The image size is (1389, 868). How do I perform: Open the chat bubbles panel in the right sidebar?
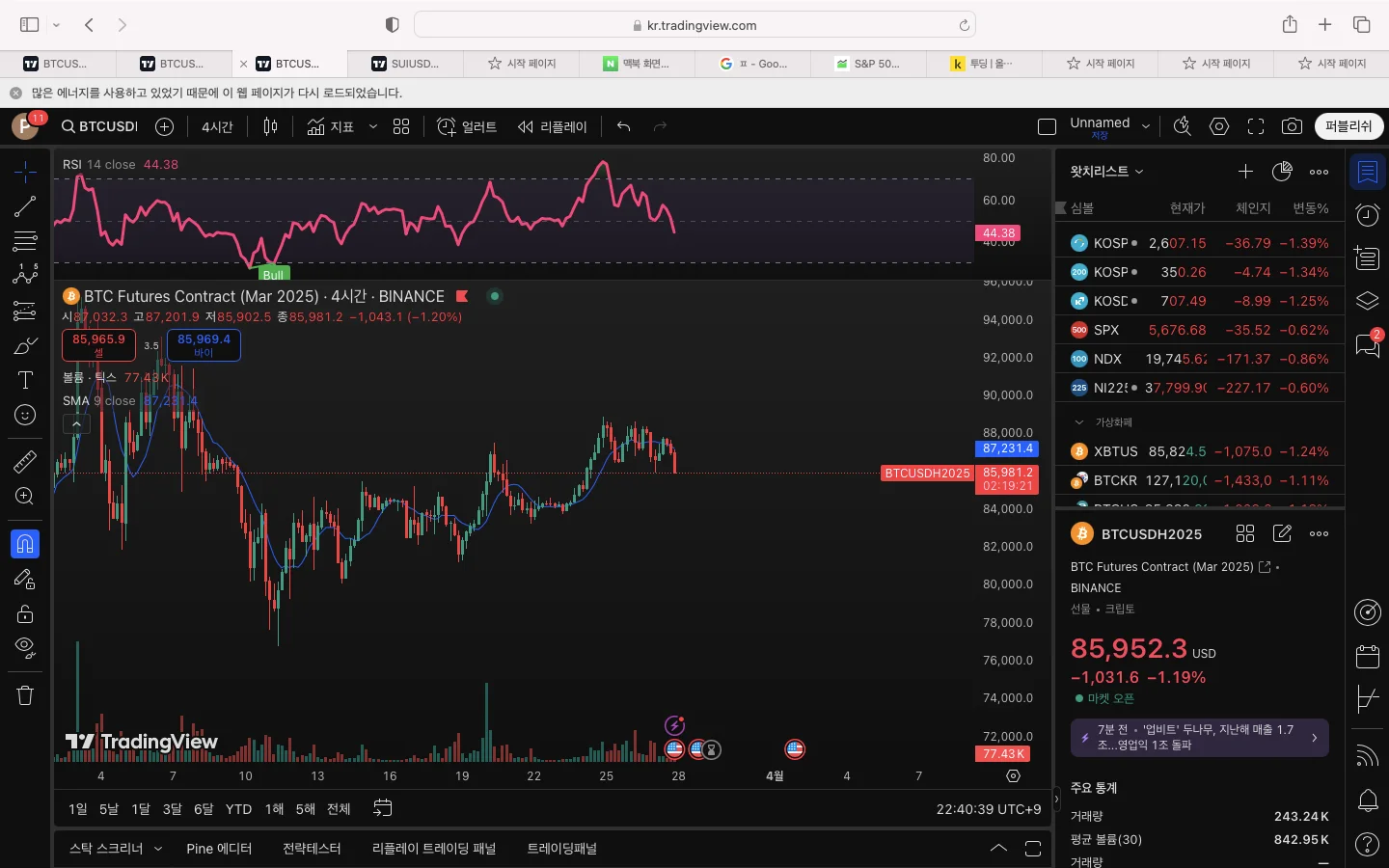[x=1368, y=344]
